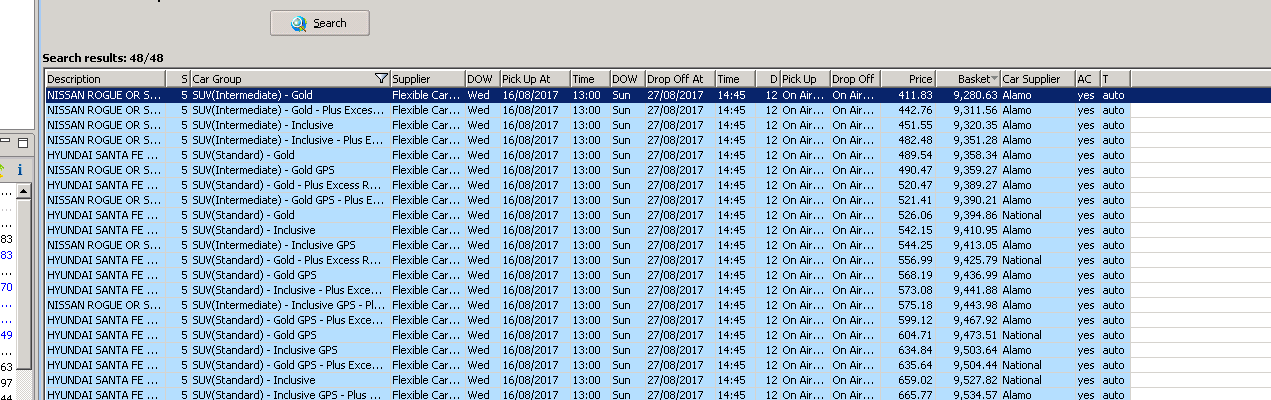This screenshot has height=400, width=1271.
Task: Click the Supplier column header
Action: point(427,78)
